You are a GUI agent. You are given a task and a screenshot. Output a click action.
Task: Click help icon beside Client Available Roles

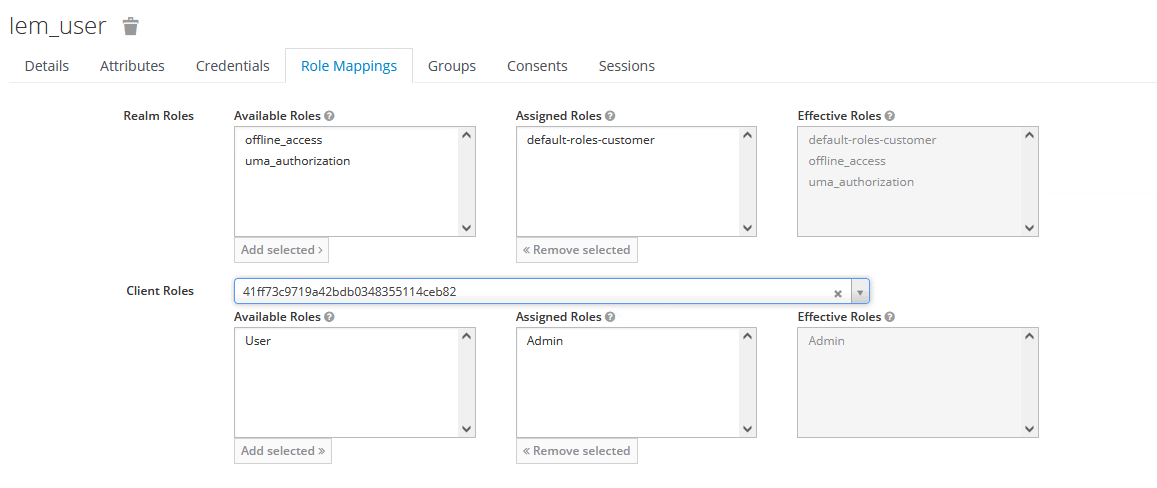(329, 317)
